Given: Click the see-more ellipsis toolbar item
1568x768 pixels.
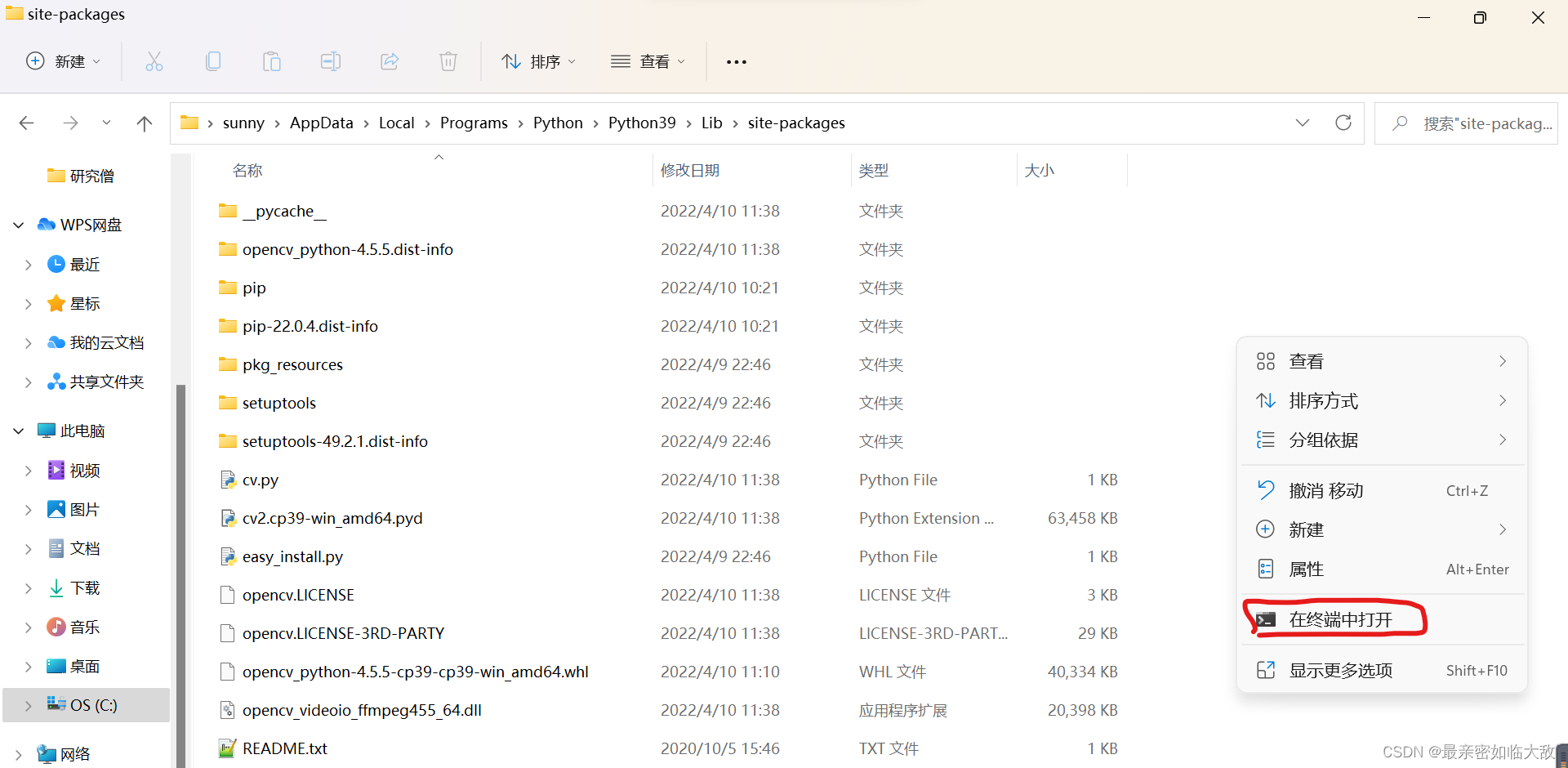Looking at the screenshot, I should (736, 61).
